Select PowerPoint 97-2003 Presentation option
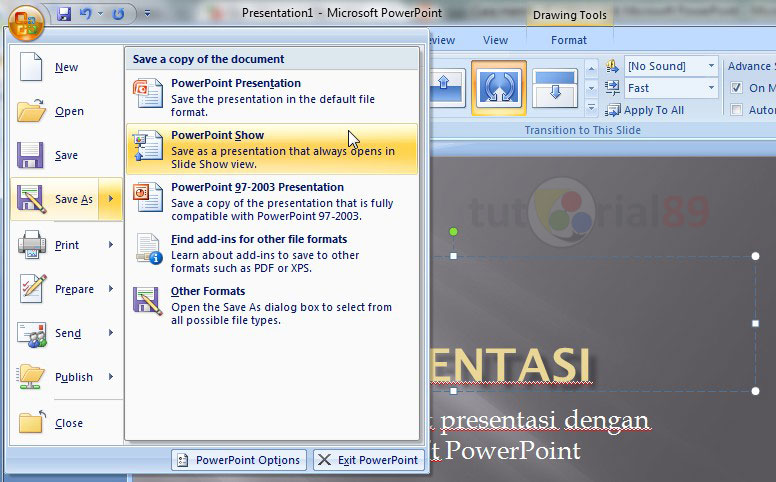 [272, 200]
